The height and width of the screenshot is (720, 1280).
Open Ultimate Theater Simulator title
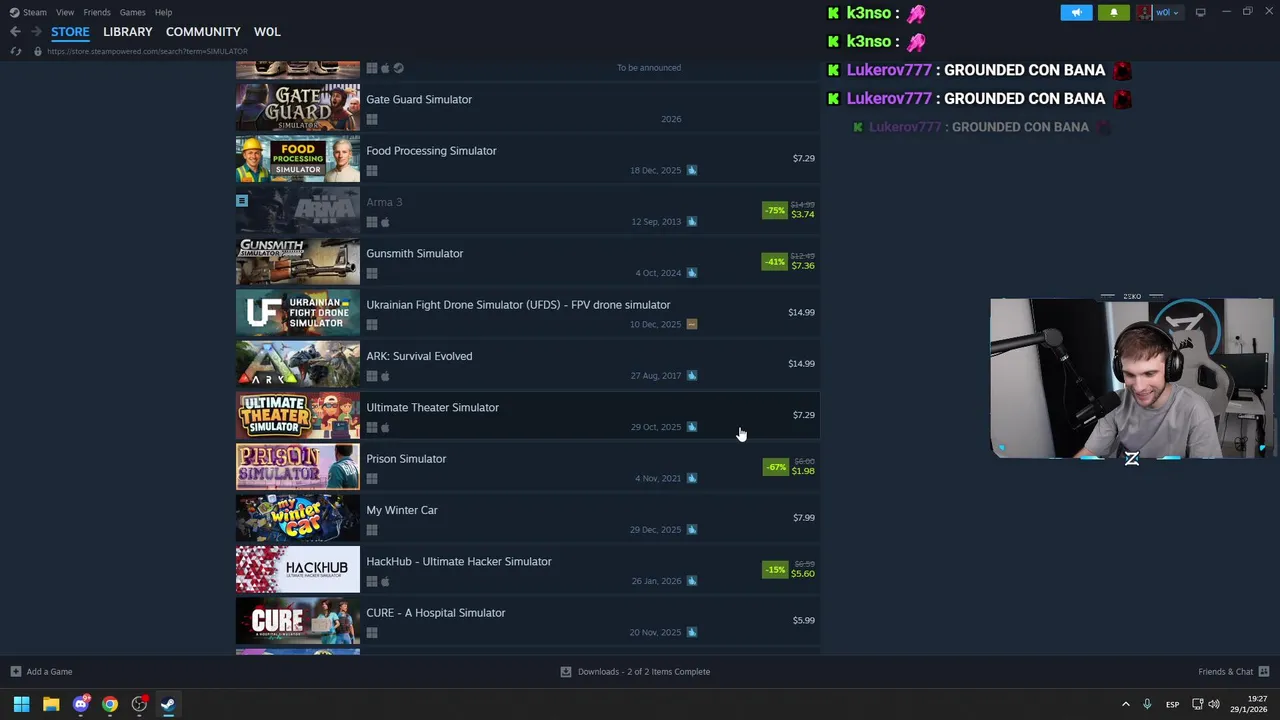click(x=432, y=407)
